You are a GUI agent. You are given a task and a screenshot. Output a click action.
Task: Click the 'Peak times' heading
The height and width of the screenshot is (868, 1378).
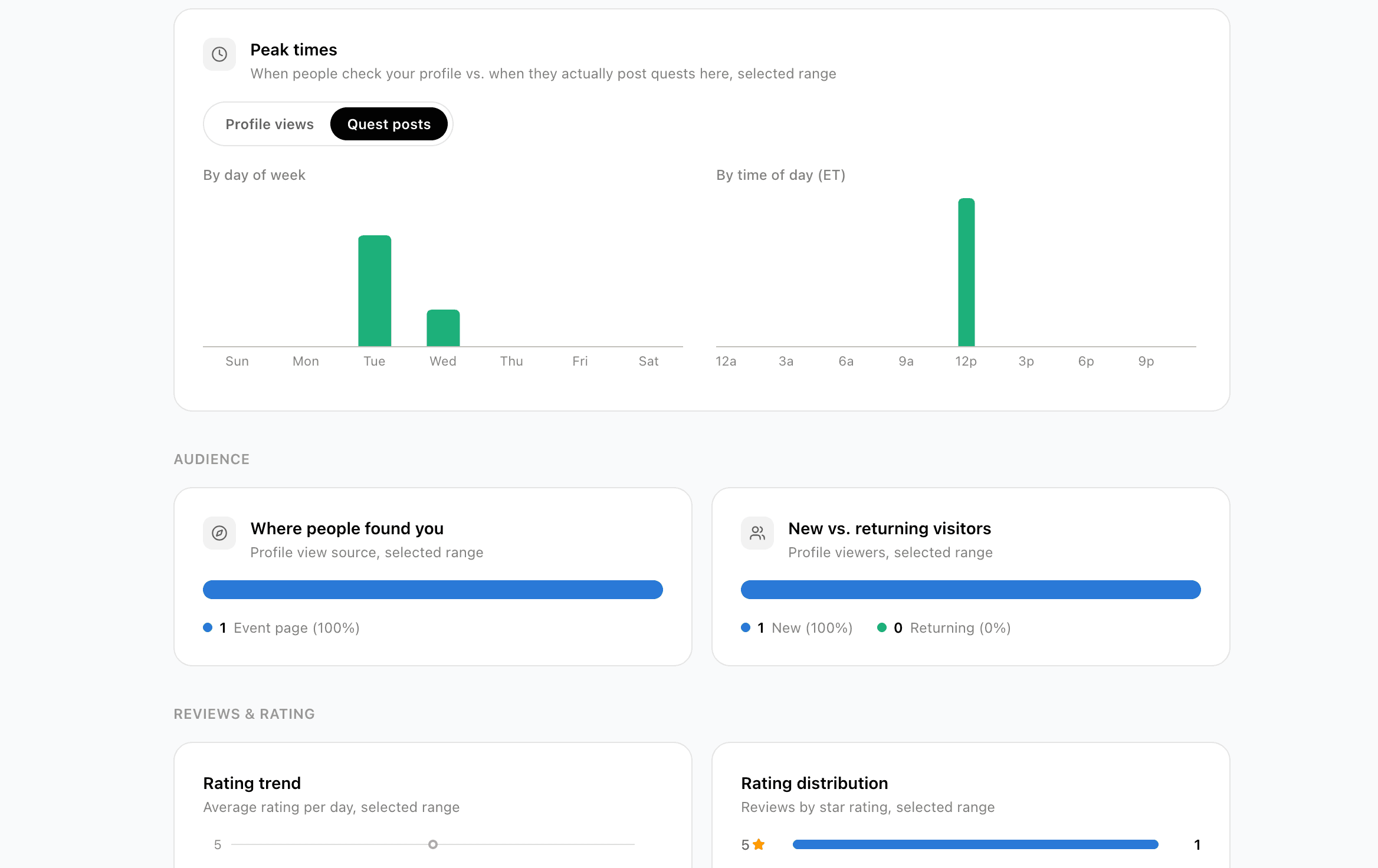coord(294,50)
